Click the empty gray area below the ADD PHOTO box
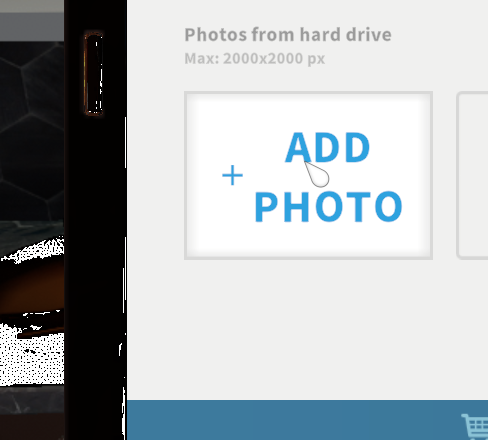Screen dimensions: 488x440 tap(307, 328)
